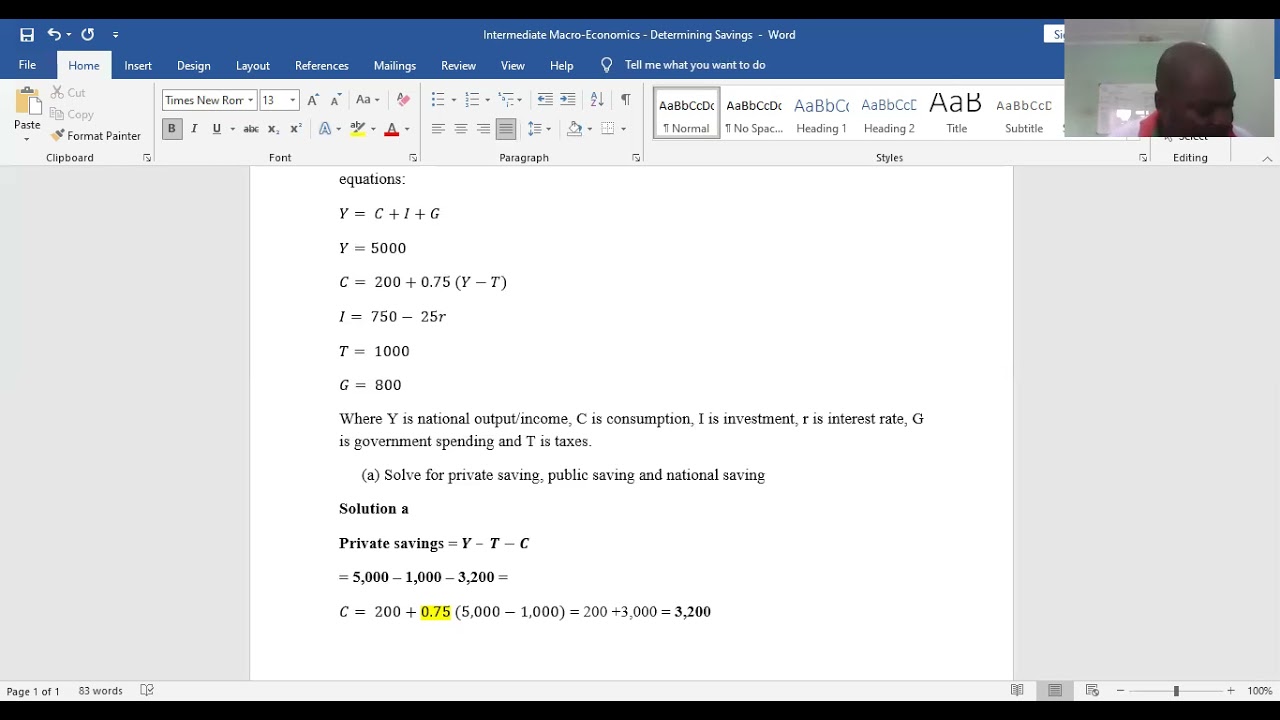Open the Change Case Aa dropdown

(368, 100)
